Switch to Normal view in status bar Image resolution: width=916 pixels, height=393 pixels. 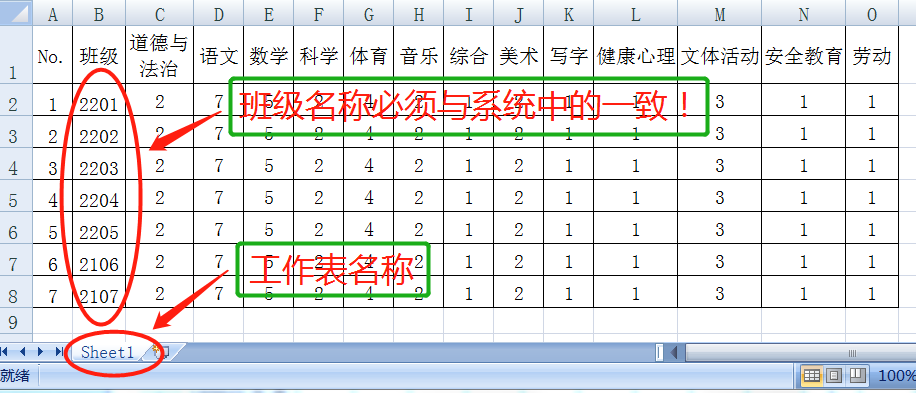[811, 375]
